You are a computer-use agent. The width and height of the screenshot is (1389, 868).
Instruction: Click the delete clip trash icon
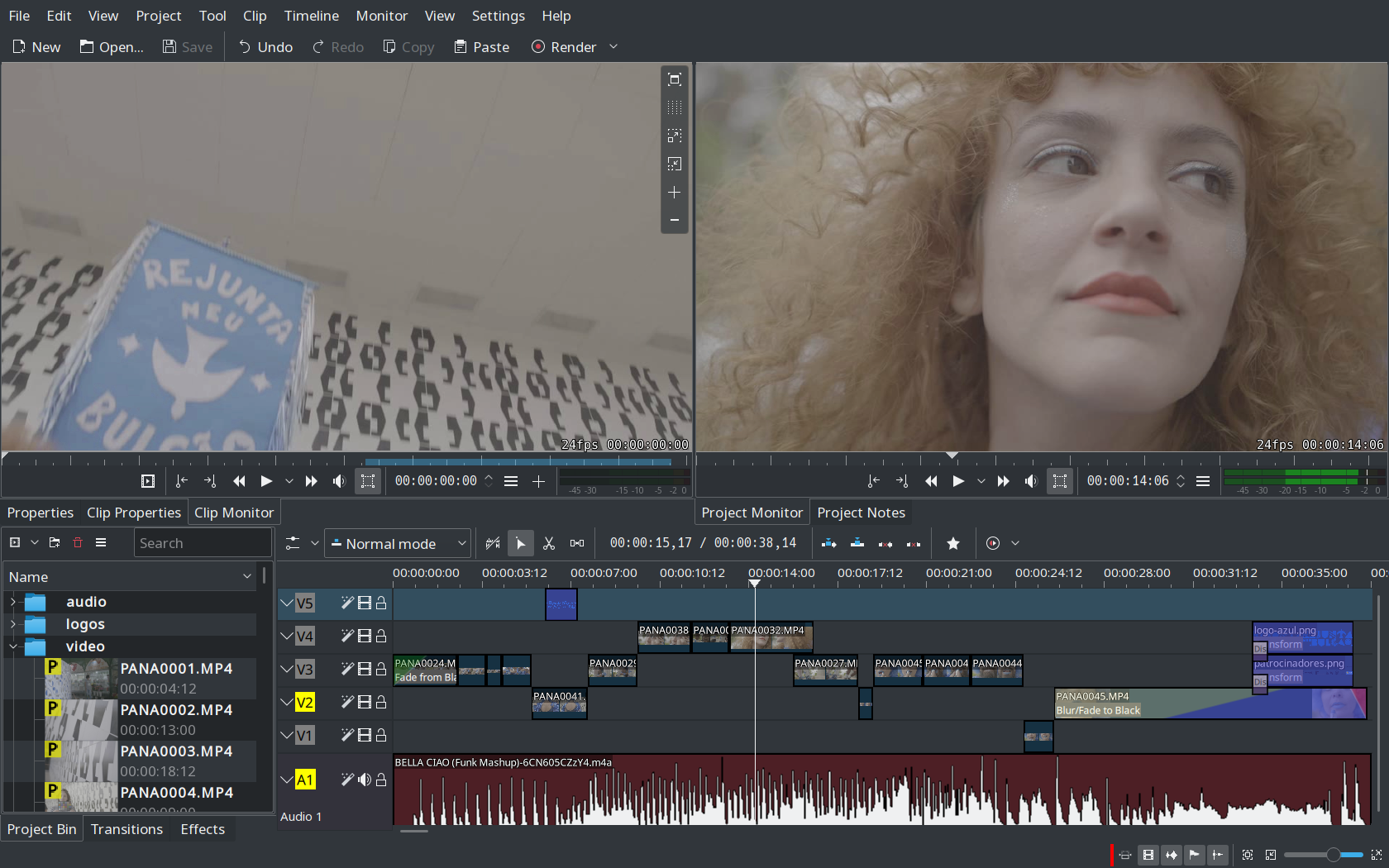tap(78, 542)
